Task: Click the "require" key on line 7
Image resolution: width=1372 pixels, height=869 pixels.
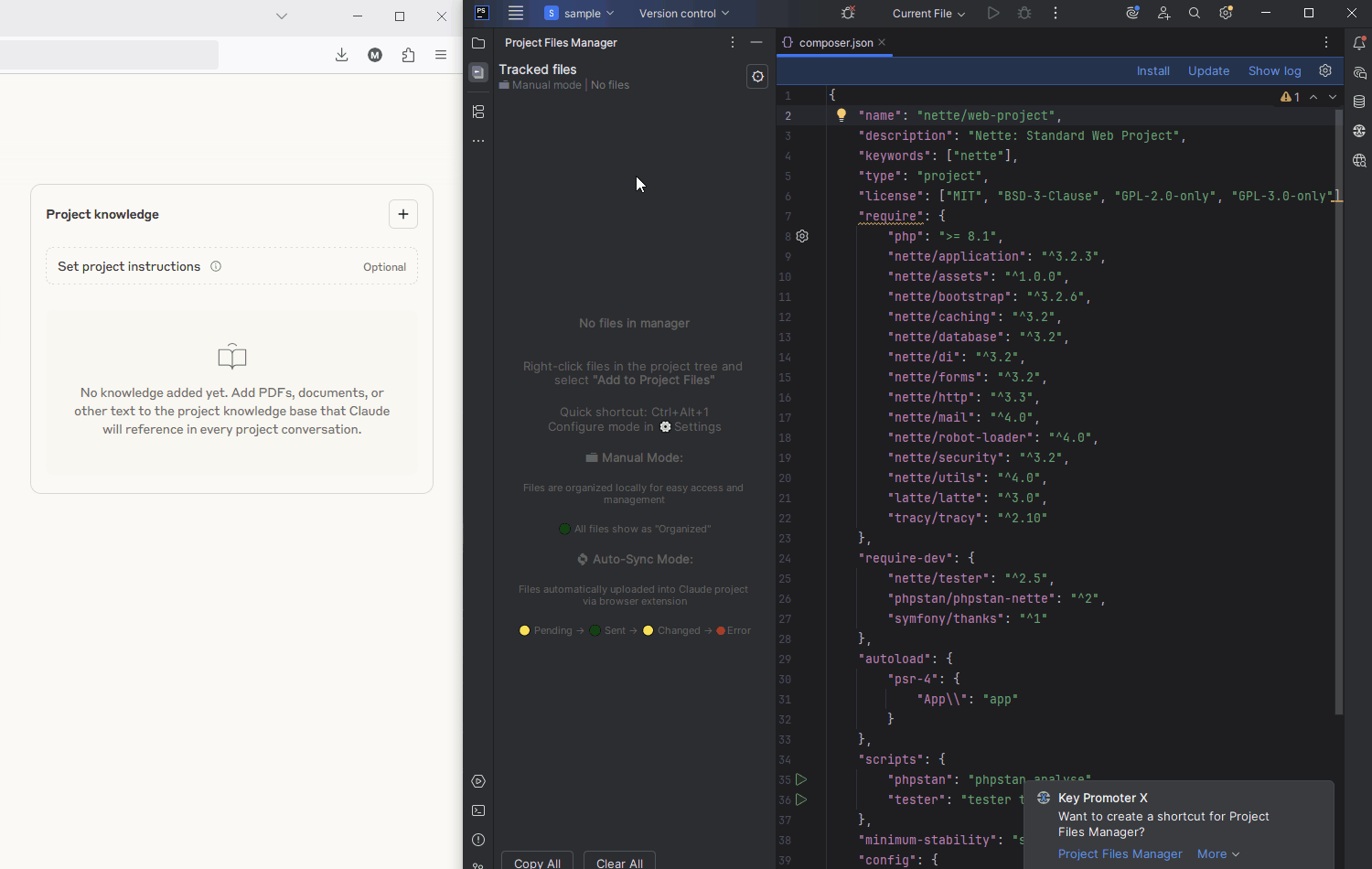Action: [x=891, y=216]
